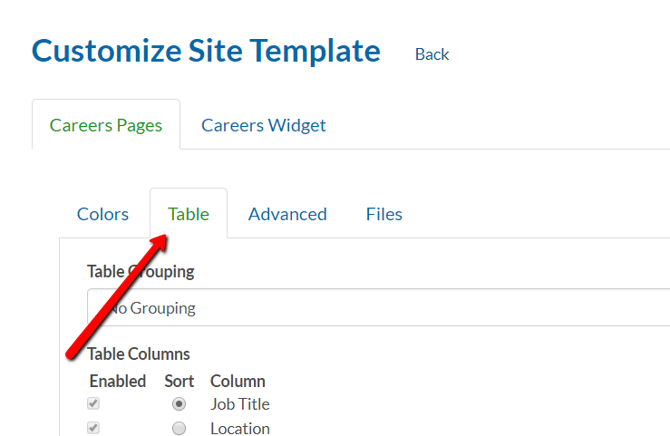Expand the Table Grouping dropdown
Screen dimensions: 670x436
[380, 308]
